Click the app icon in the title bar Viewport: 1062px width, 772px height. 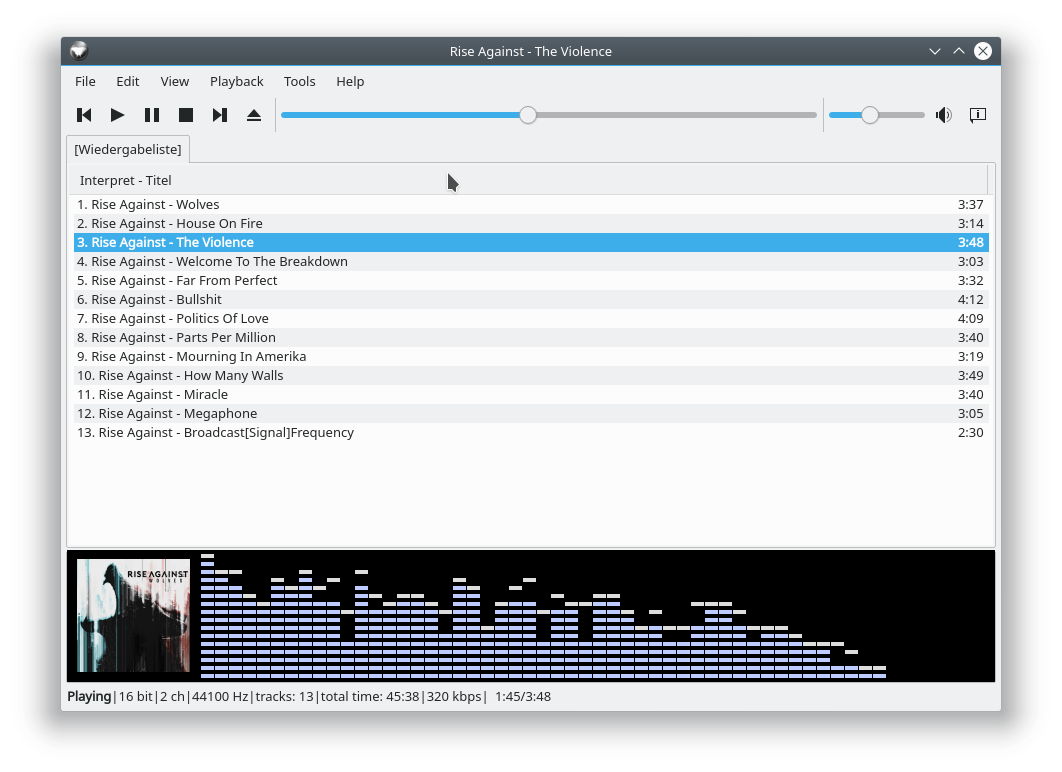point(79,51)
